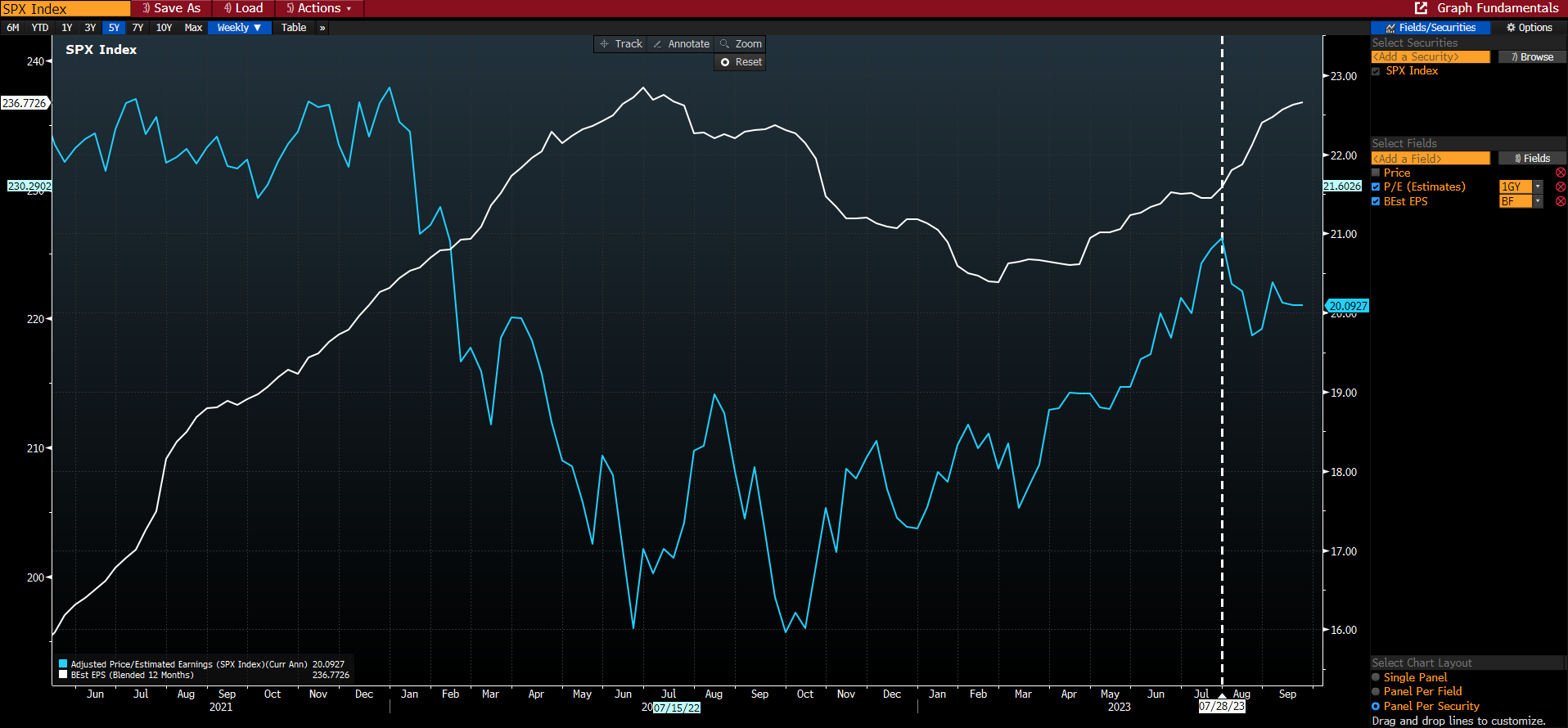Uncheck the BEst EPS field checkbox

tap(1376, 201)
